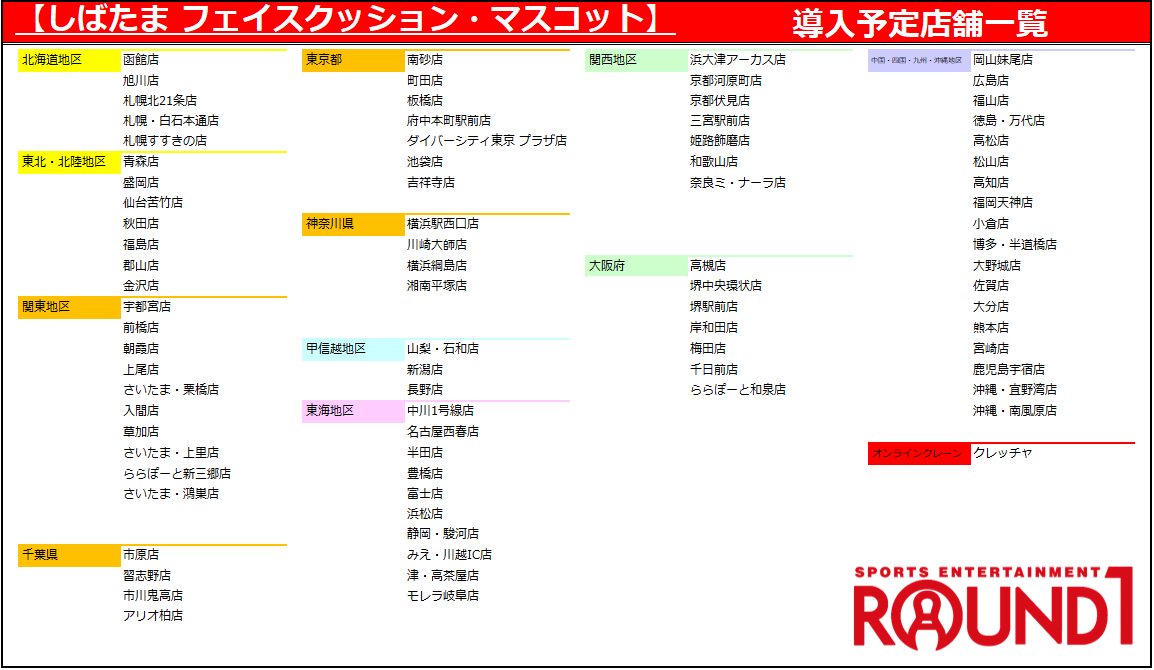This screenshot has height=670, width=1154.
Task: Click 岡山妹尾店
Action: (x=1002, y=60)
